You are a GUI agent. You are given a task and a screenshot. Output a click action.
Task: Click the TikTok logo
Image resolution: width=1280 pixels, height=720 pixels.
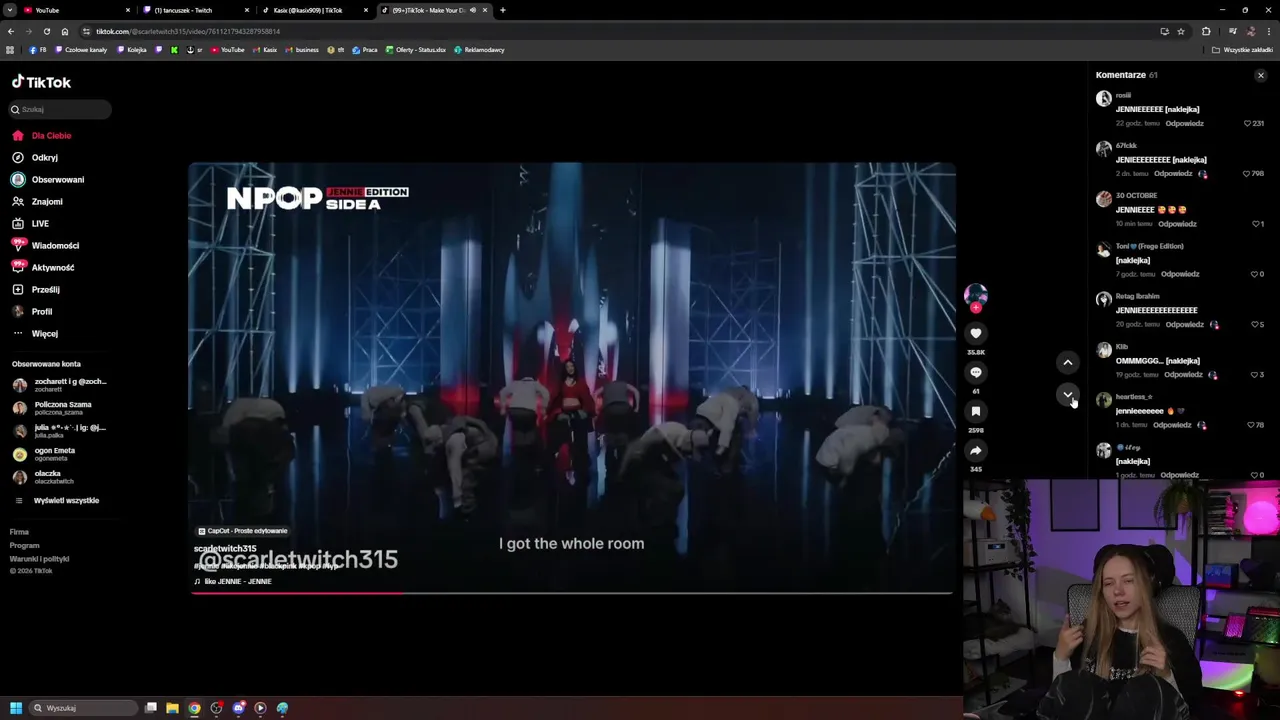point(41,82)
